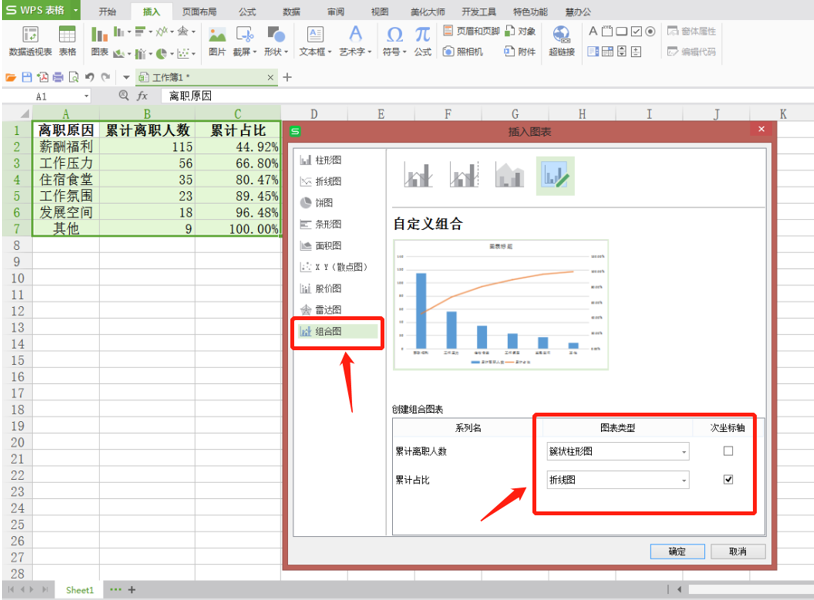Click the formula bar showing 离职原因
This screenshot has height=600, width=814.
click(x=485, y=96)
